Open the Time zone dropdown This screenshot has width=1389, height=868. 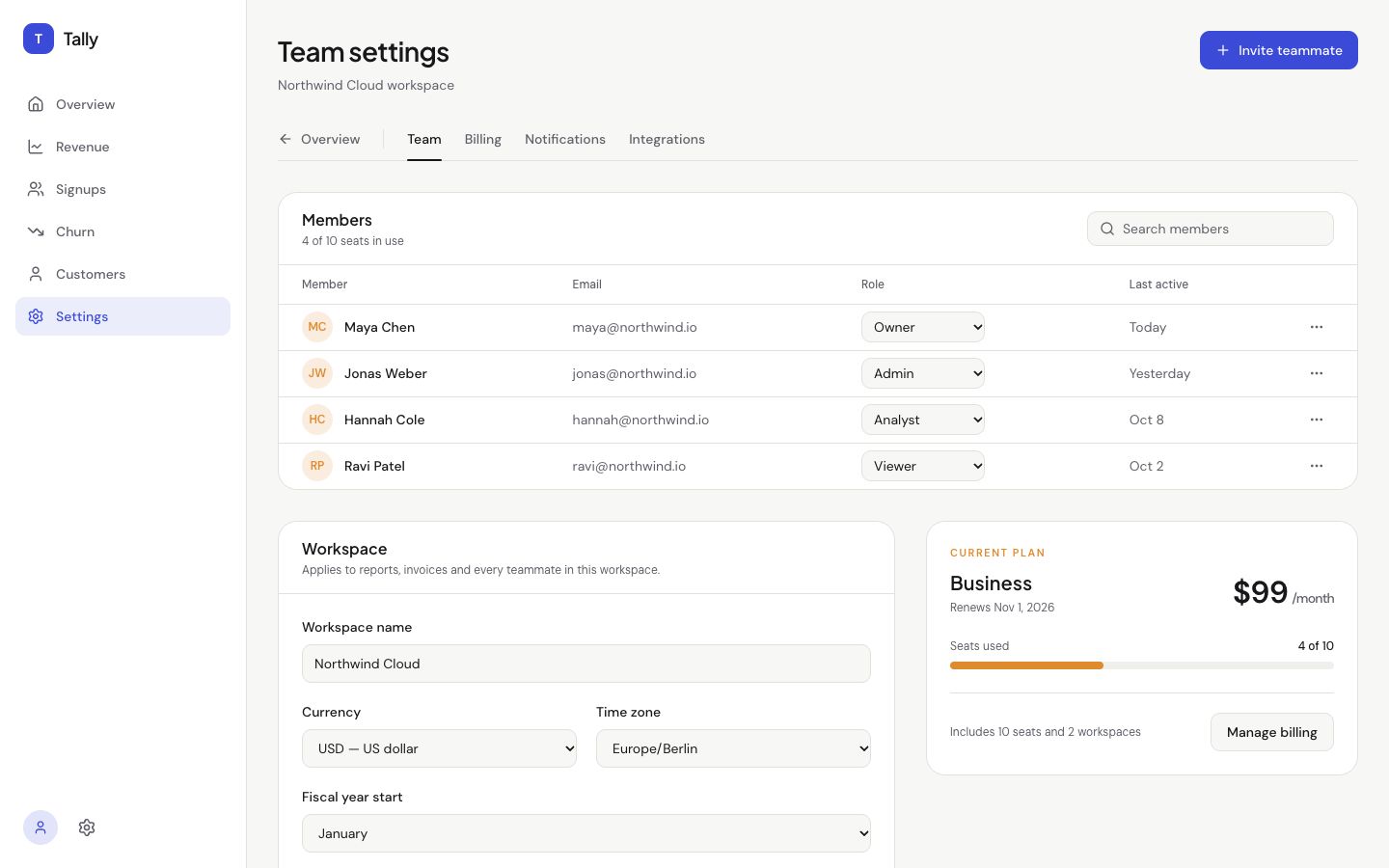[733, 748]
